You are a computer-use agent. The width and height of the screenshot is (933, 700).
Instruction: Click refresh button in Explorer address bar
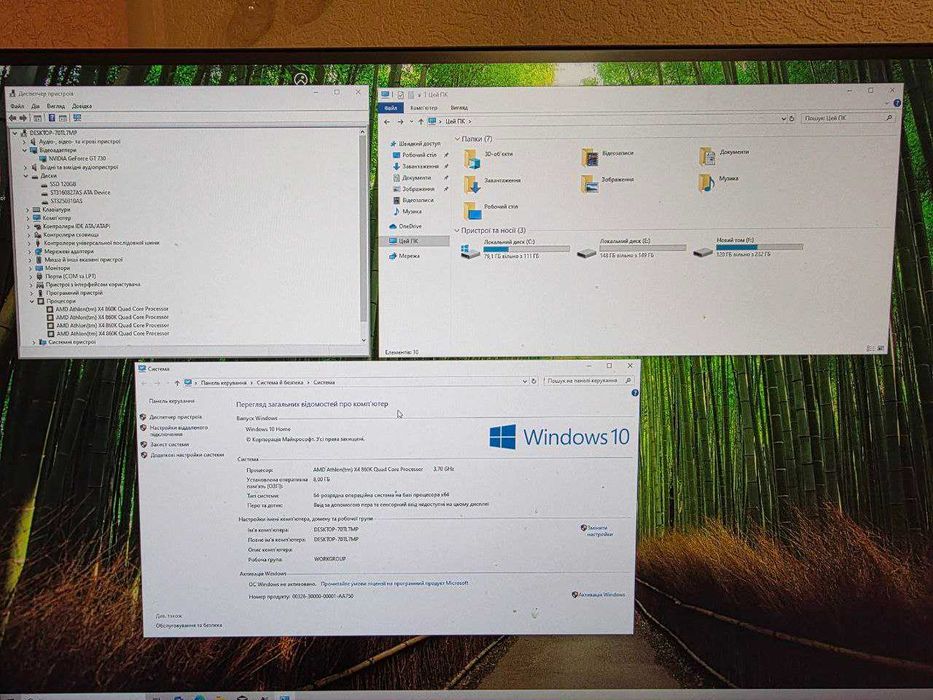[x=792, y=118]
